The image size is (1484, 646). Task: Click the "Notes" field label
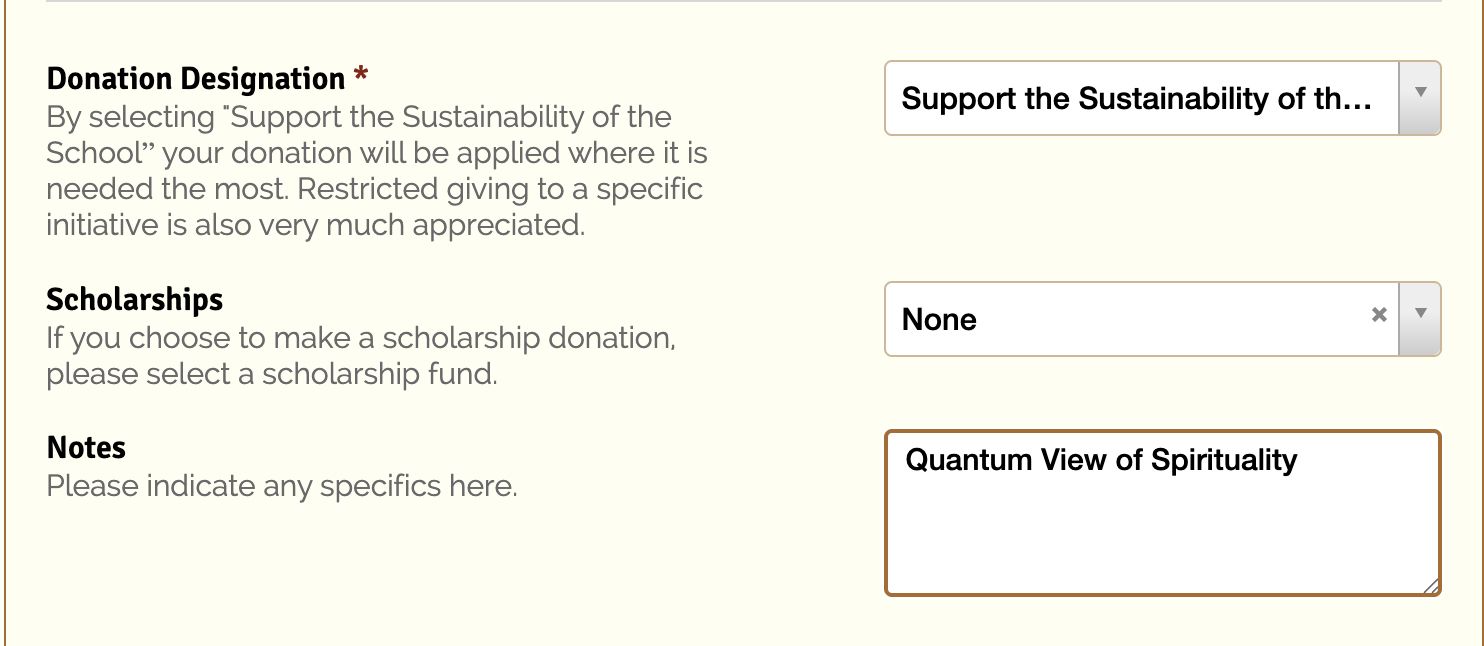click(86, 447)
